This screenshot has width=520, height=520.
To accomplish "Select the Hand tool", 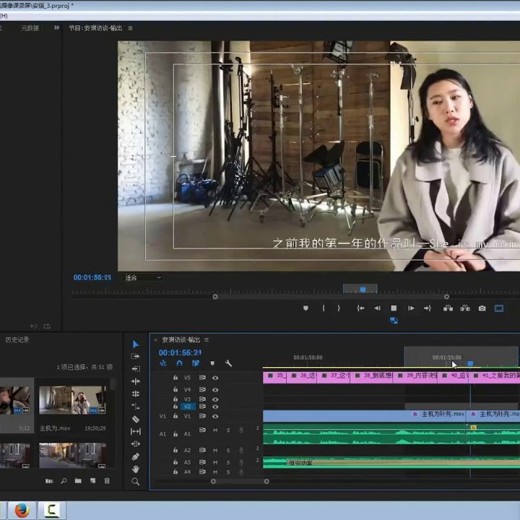I will click(x=136, y=469).
